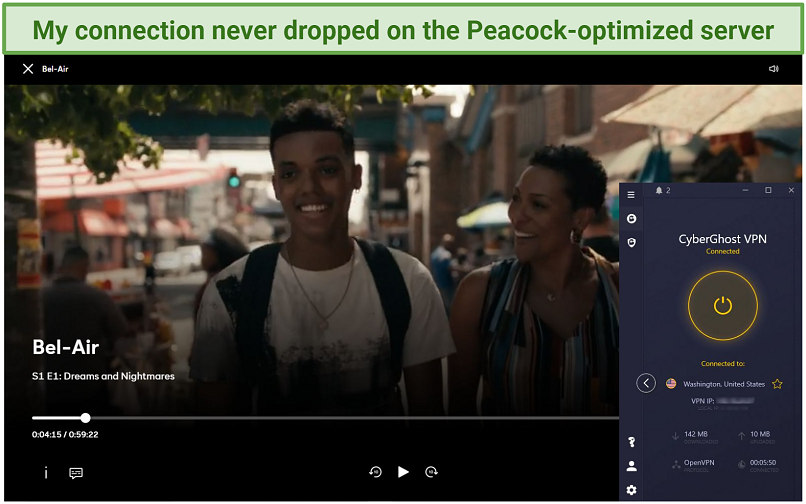
Task: Toggle the CyberGhost VPN power button
Action: 722,305
